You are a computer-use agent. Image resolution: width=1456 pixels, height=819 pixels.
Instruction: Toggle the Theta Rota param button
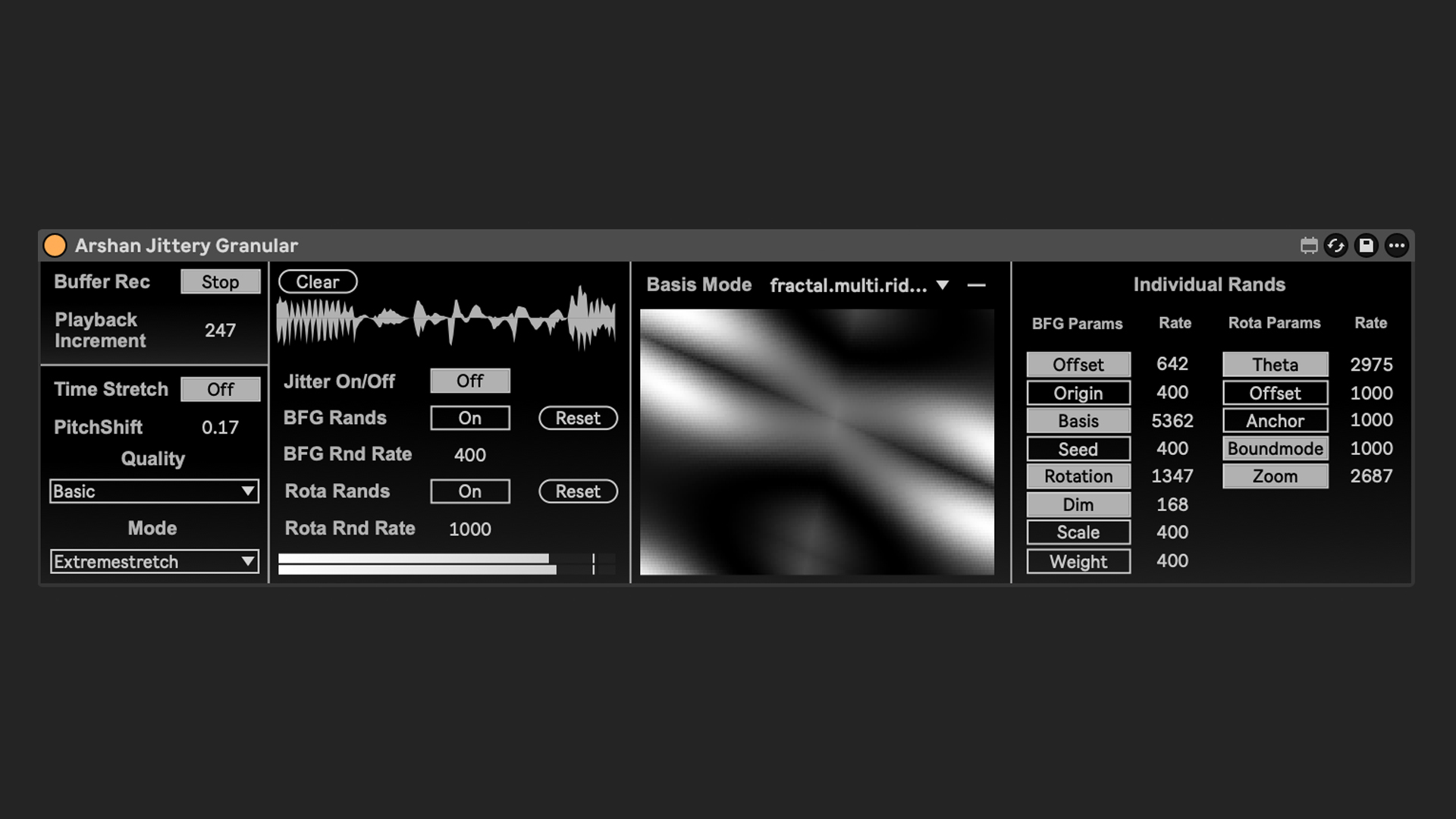click(1275, 365)
